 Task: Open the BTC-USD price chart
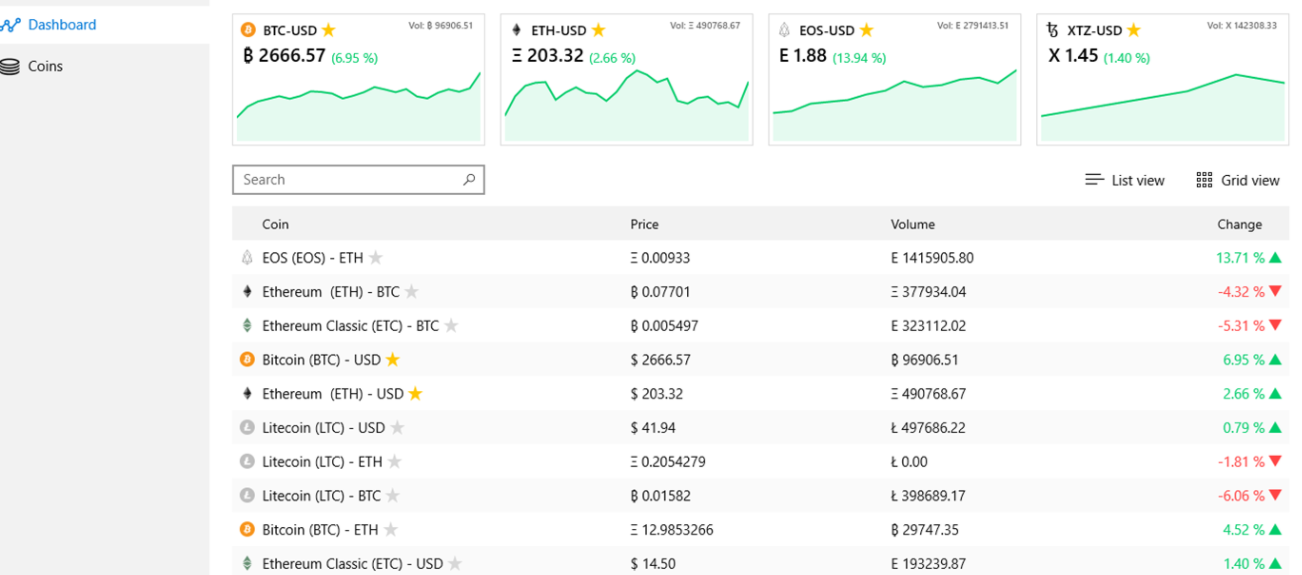(358, 106)
